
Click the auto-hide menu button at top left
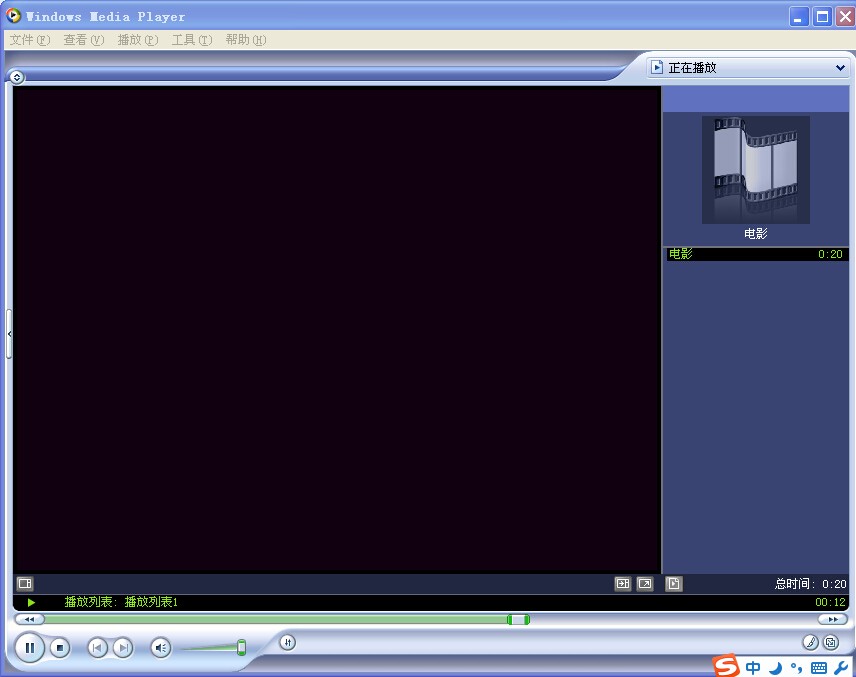pyautogui.click(x=16, y=76)
